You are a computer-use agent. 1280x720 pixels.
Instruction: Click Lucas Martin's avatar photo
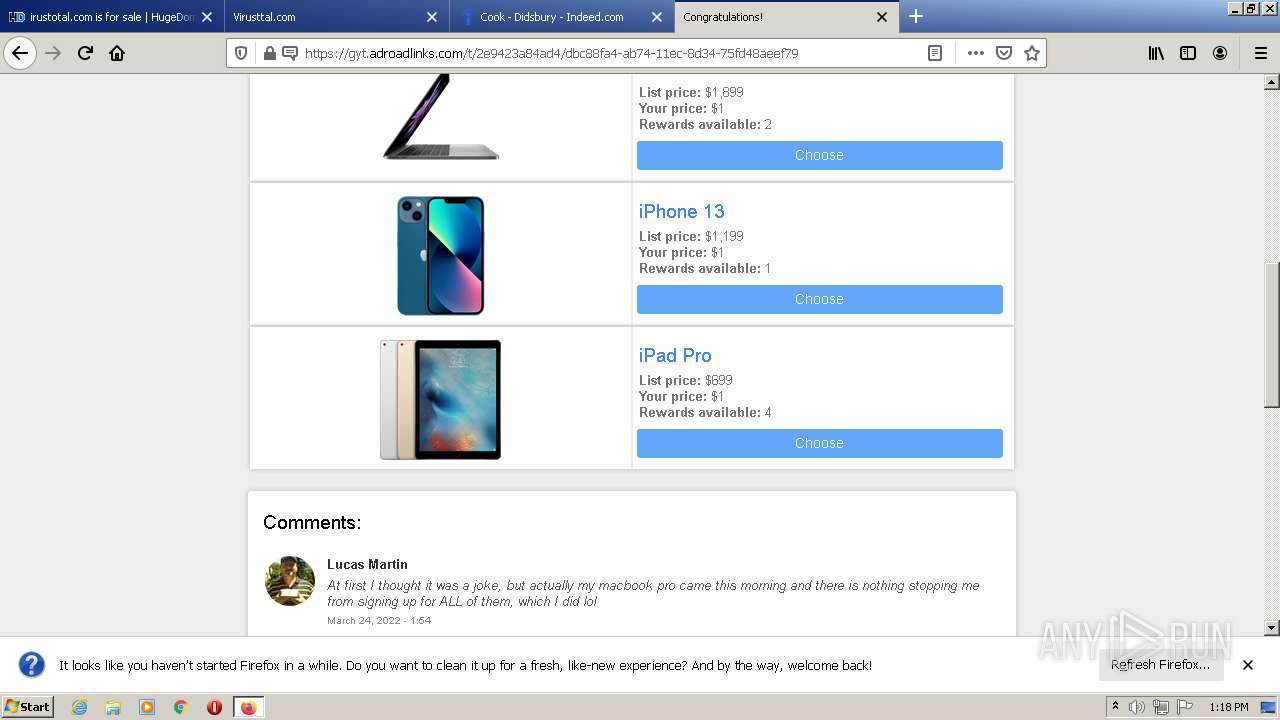290,581
